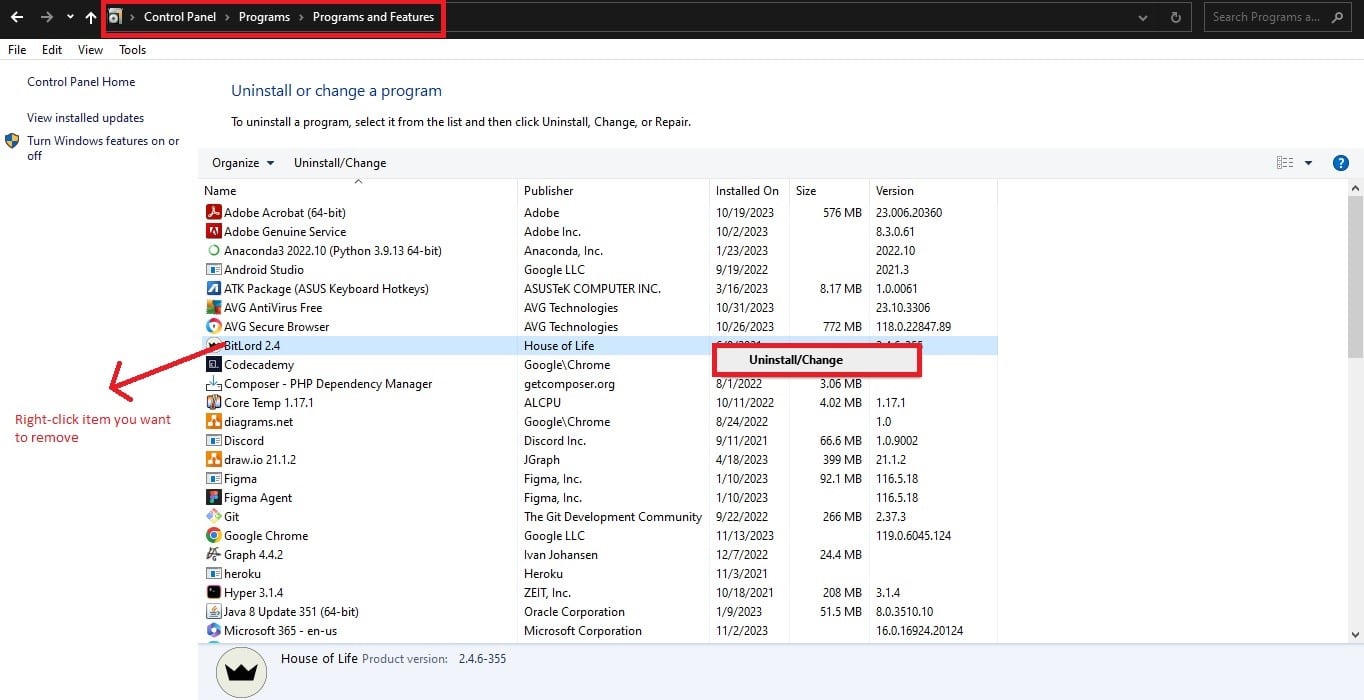Click the Oracle Corporation publisher cell
The image size is (1364, 700).
tap(574, 611)
